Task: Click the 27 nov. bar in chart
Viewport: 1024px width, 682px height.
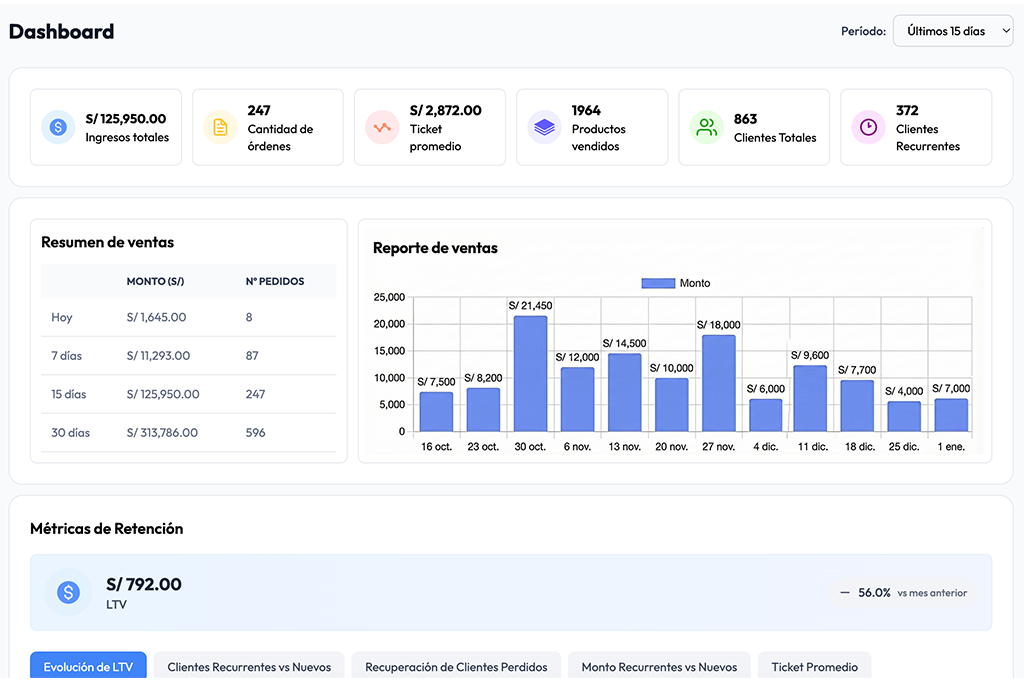Action: (718, 383)
